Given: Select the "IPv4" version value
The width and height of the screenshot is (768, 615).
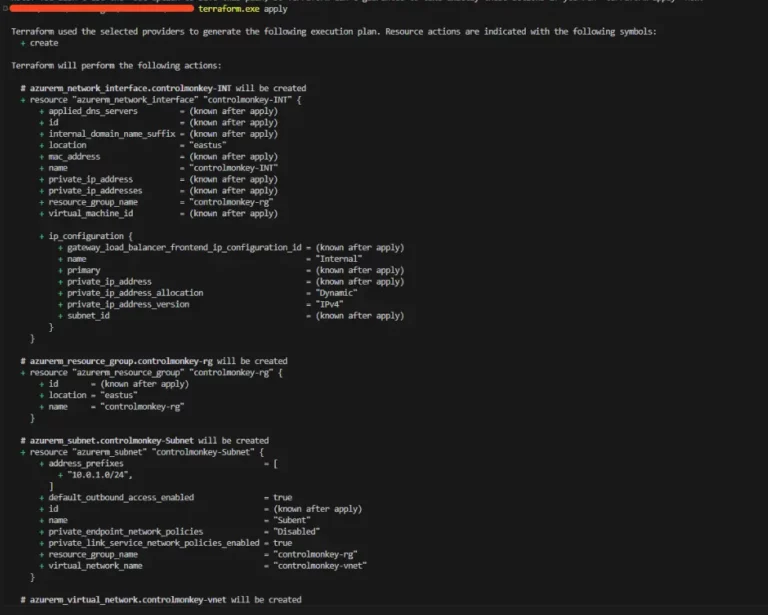Looking at the screenshot, I should coord(330,305).
